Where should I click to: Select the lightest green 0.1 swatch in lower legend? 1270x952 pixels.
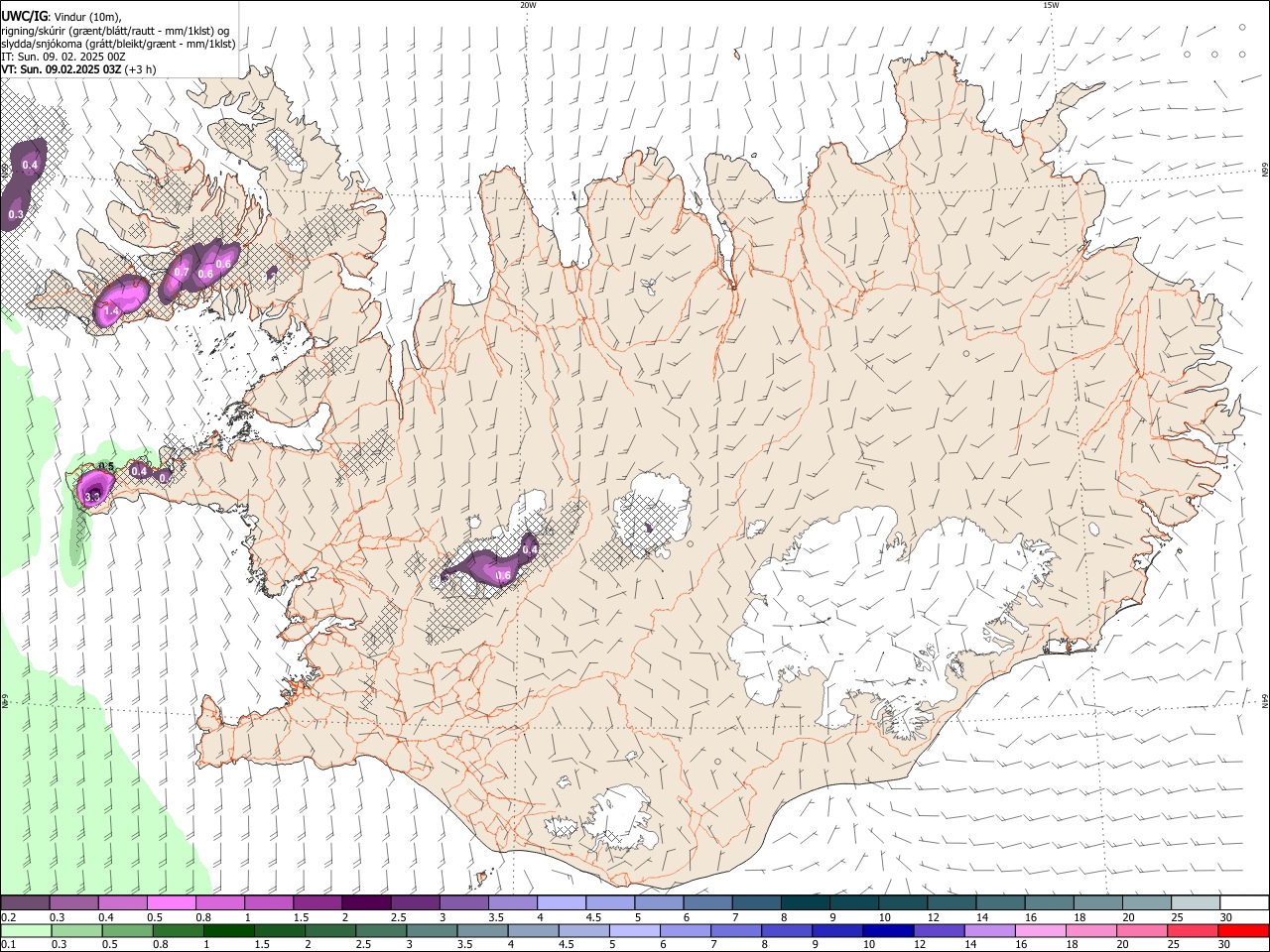coord(26,931)
